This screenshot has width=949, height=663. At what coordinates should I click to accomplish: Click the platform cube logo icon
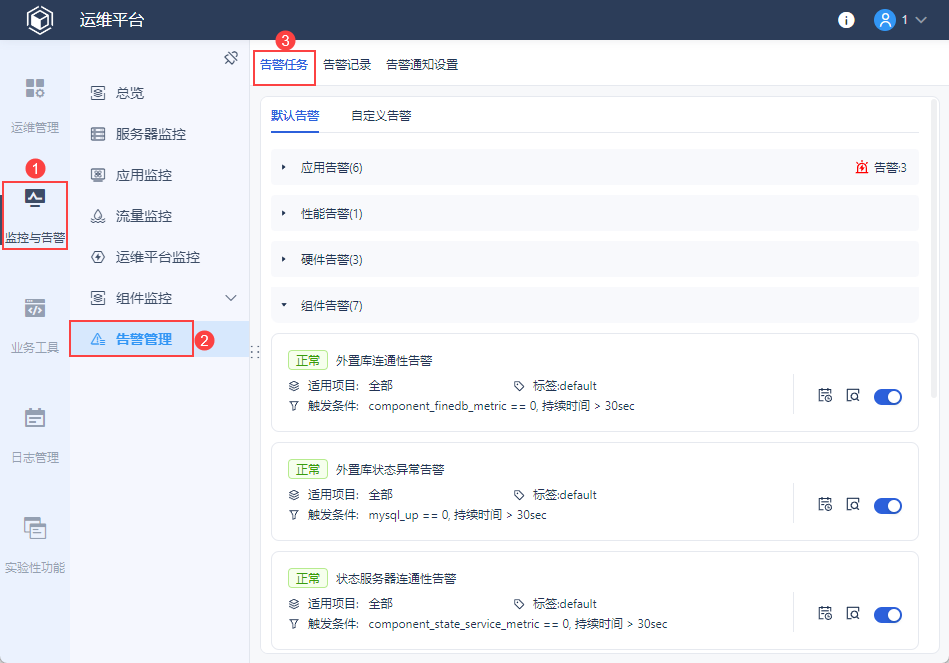point(40,20)
